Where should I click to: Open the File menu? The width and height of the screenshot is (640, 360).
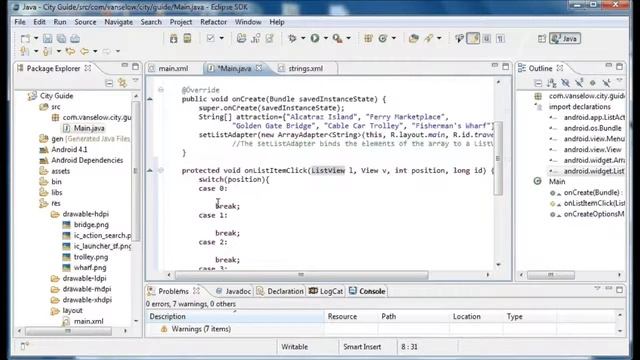[20, 22]
